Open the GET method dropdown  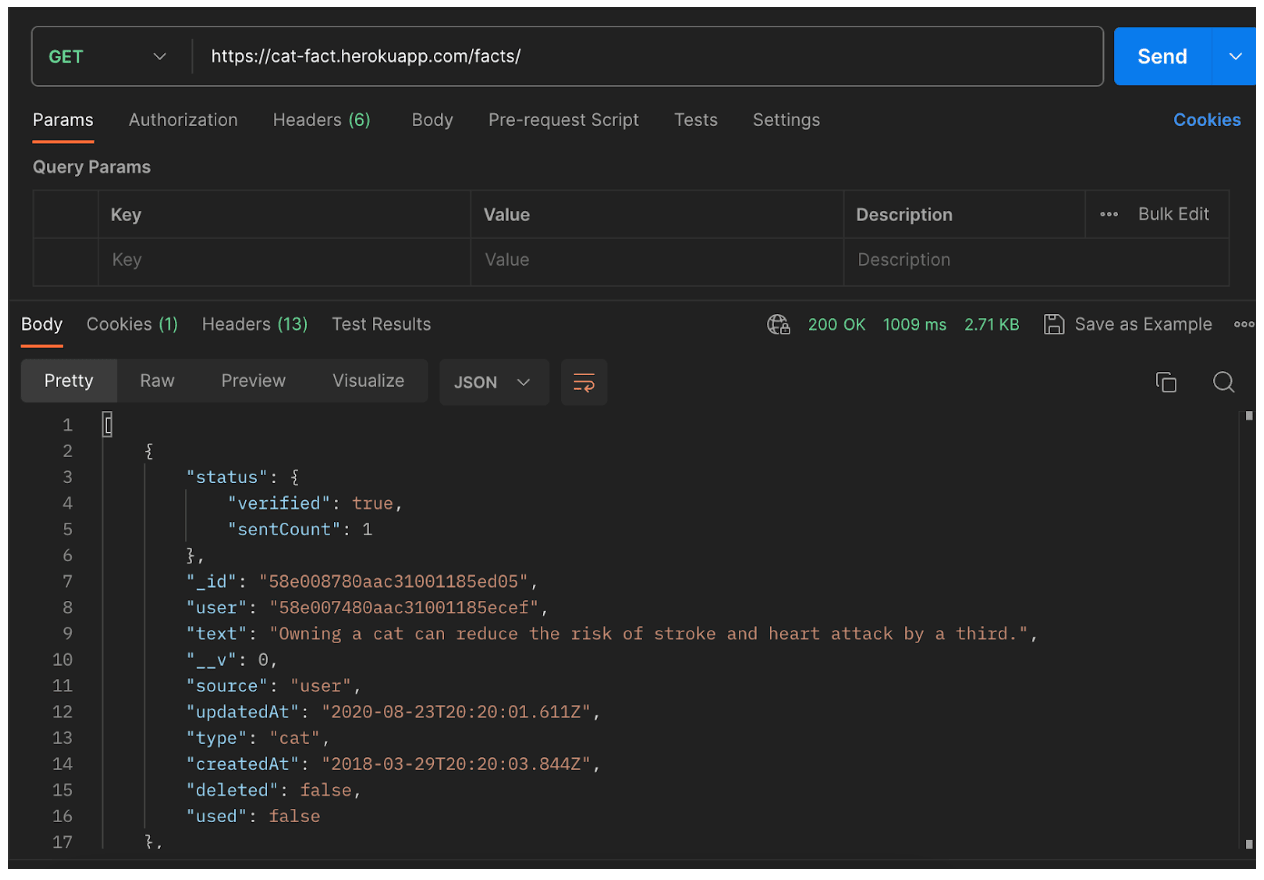(108, 56)
